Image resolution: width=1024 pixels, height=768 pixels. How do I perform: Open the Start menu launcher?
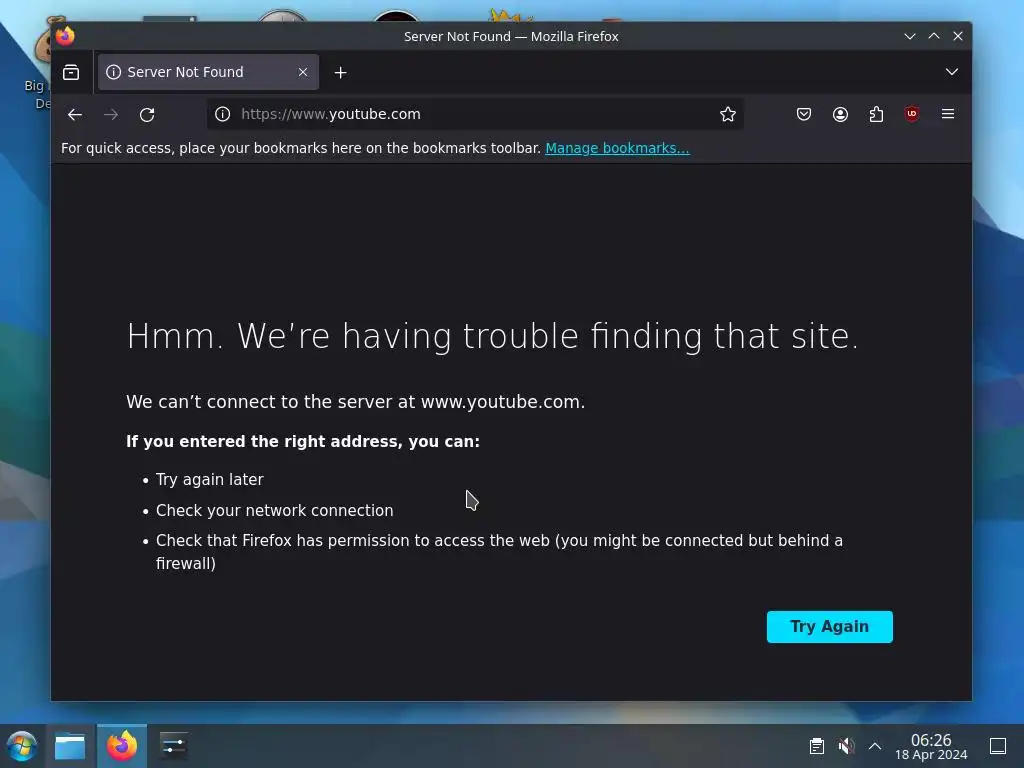(22, 746)
